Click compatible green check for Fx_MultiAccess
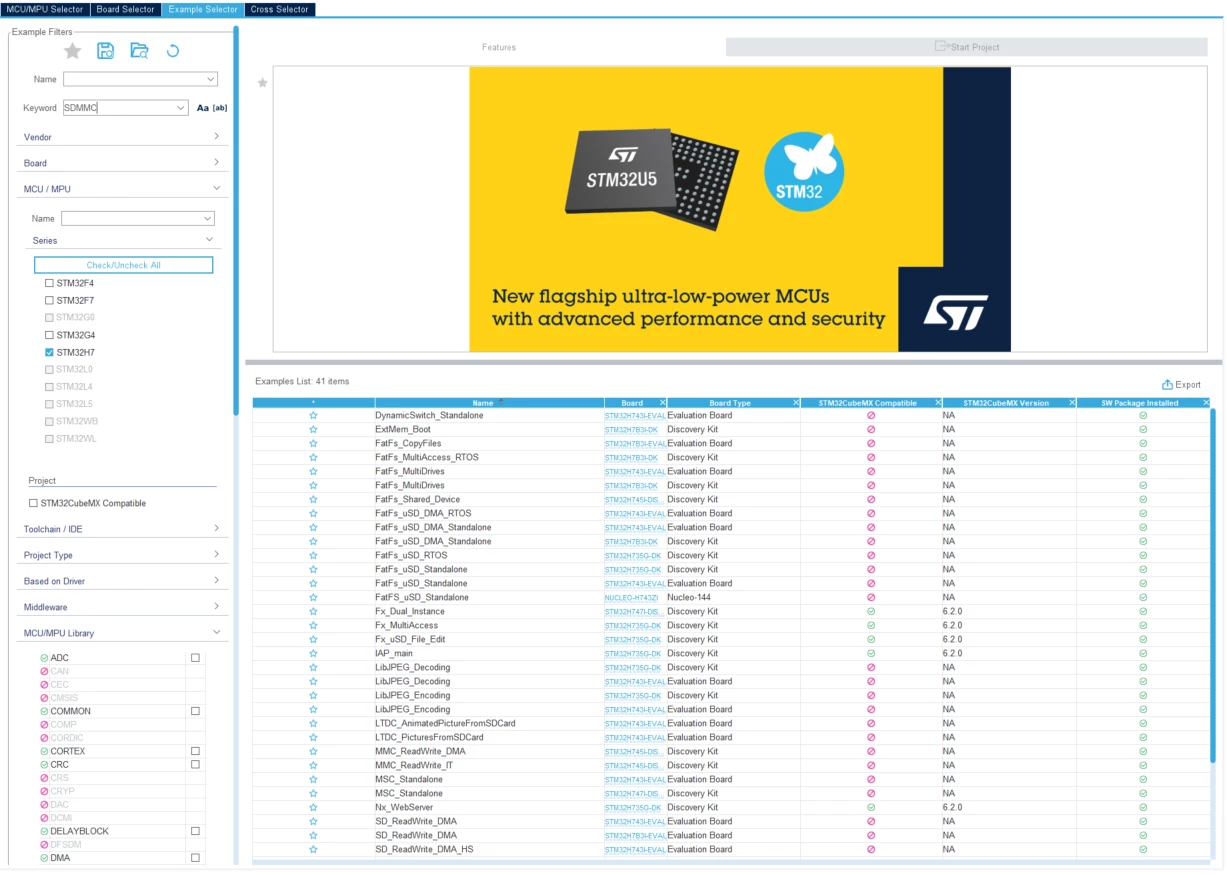This screenshot has width=1227, height=875. (x=871, y=625)
